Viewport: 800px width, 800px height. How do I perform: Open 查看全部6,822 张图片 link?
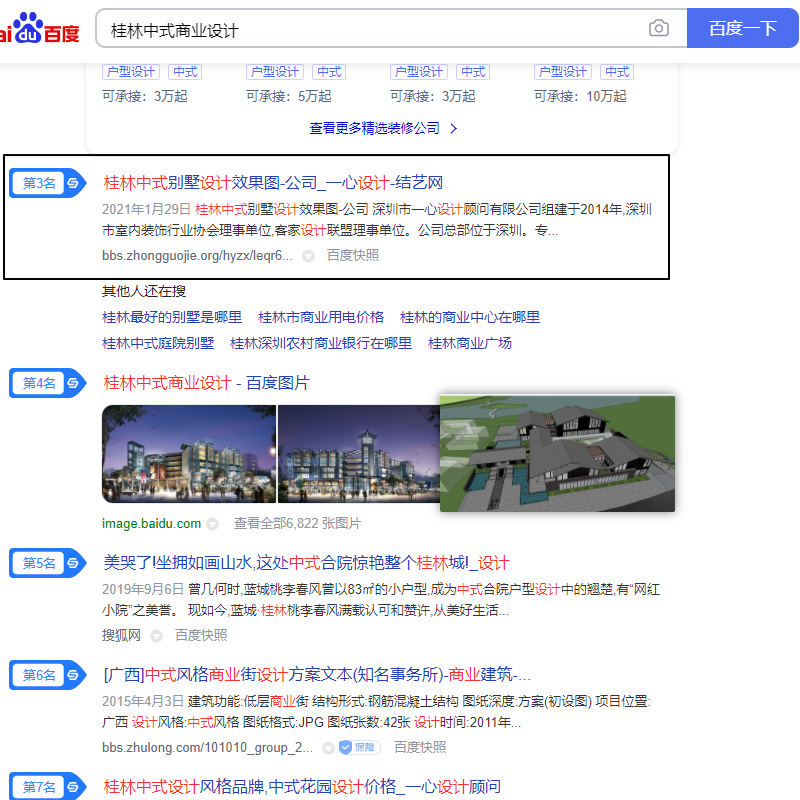click(x=297, y=523)
